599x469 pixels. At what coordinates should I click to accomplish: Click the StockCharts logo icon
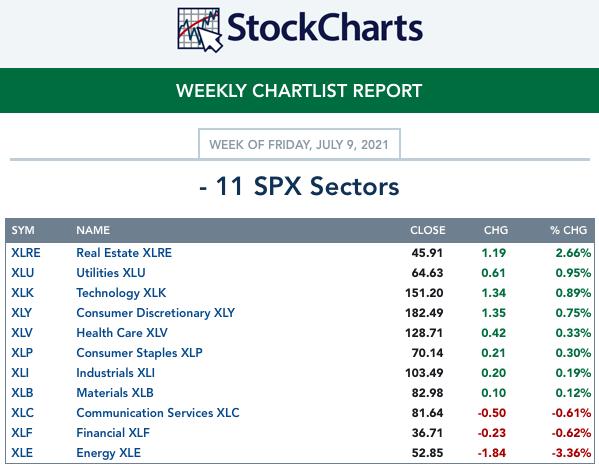click(199, 30)
